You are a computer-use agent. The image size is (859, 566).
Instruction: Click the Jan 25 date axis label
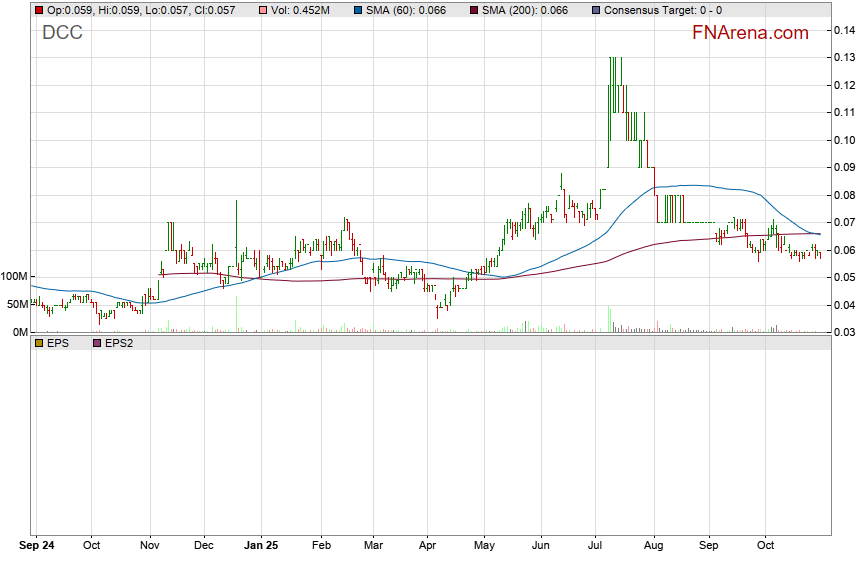[260, 547]
